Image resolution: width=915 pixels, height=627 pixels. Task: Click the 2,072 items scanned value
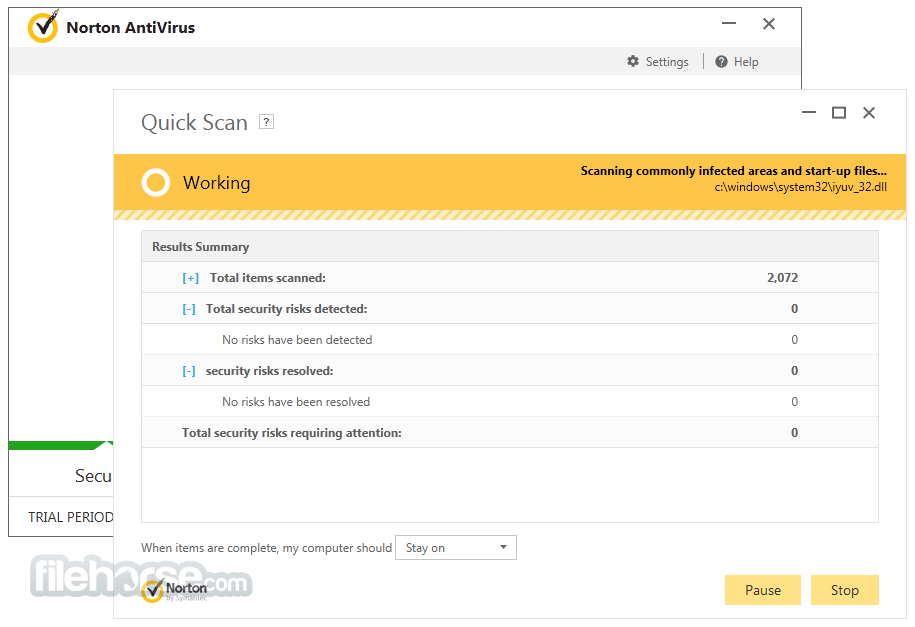click(782, 278)
